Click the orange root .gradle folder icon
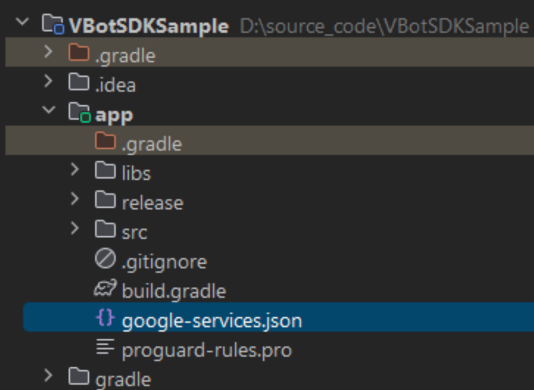This screenshot has height=390, width=534. pyautogui.click(x=79, y=53)
